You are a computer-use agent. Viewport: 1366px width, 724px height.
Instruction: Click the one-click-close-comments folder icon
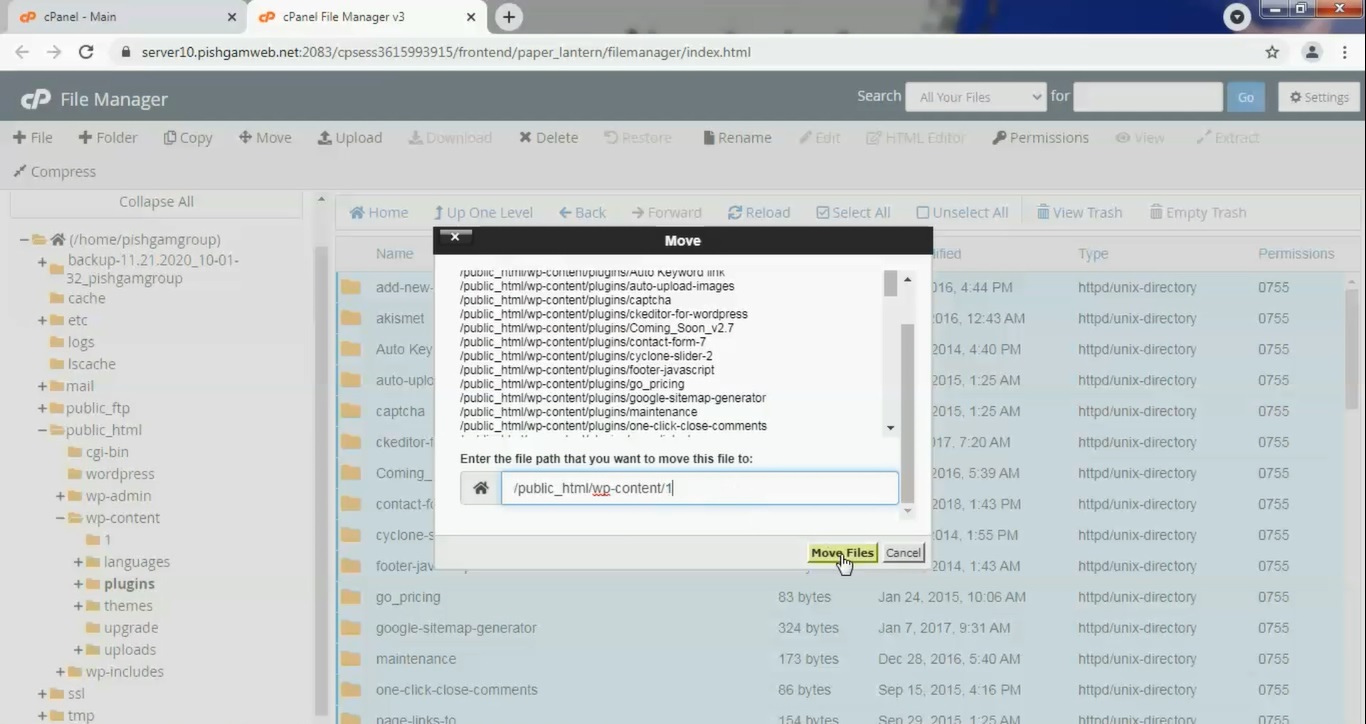click(351, 690)
